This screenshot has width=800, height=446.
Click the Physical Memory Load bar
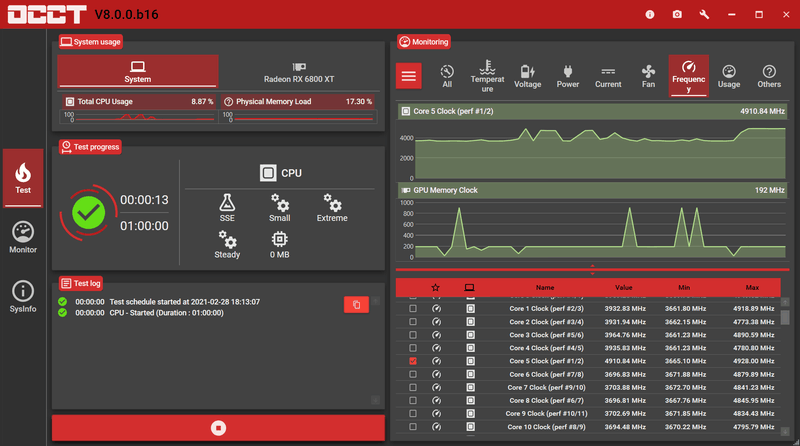[299, 101]
